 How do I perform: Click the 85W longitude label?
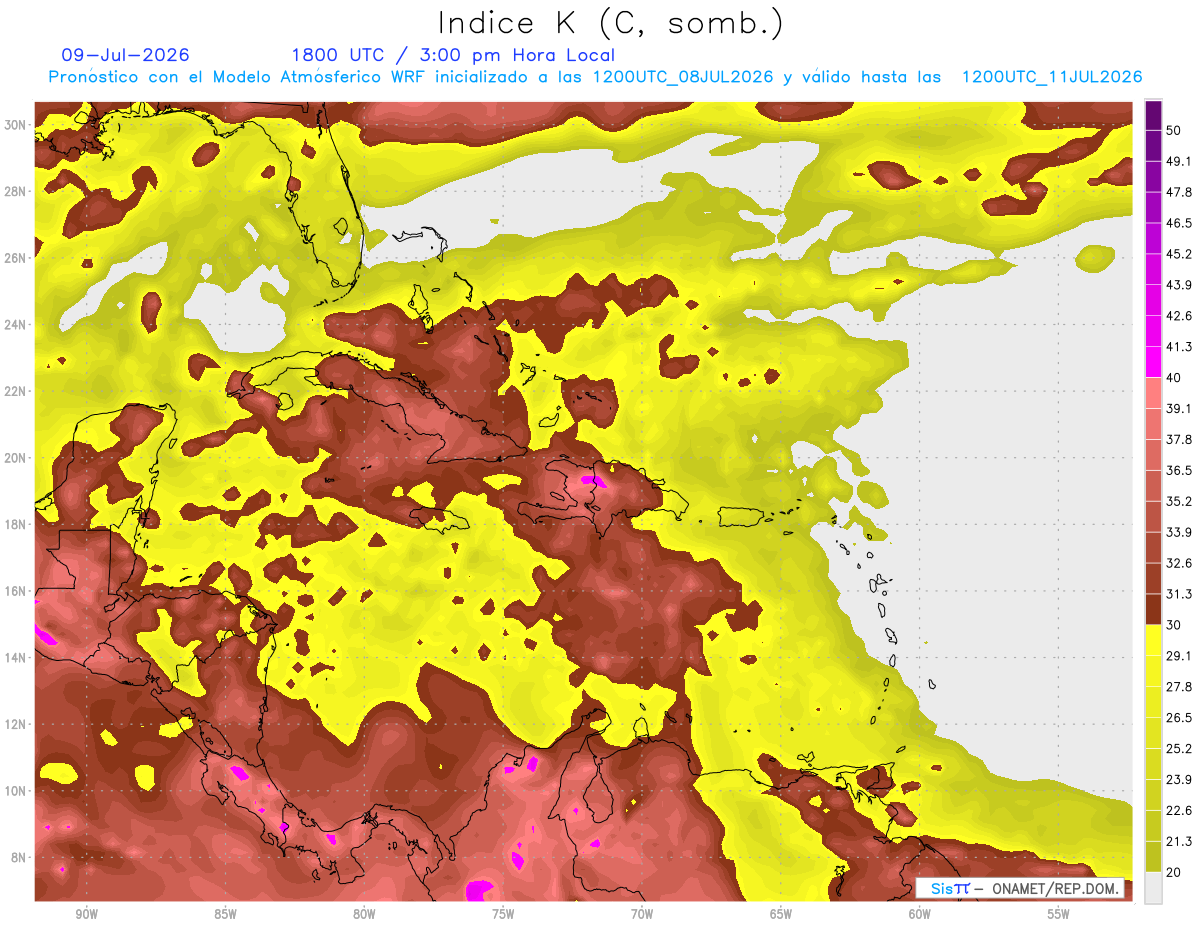225,914
